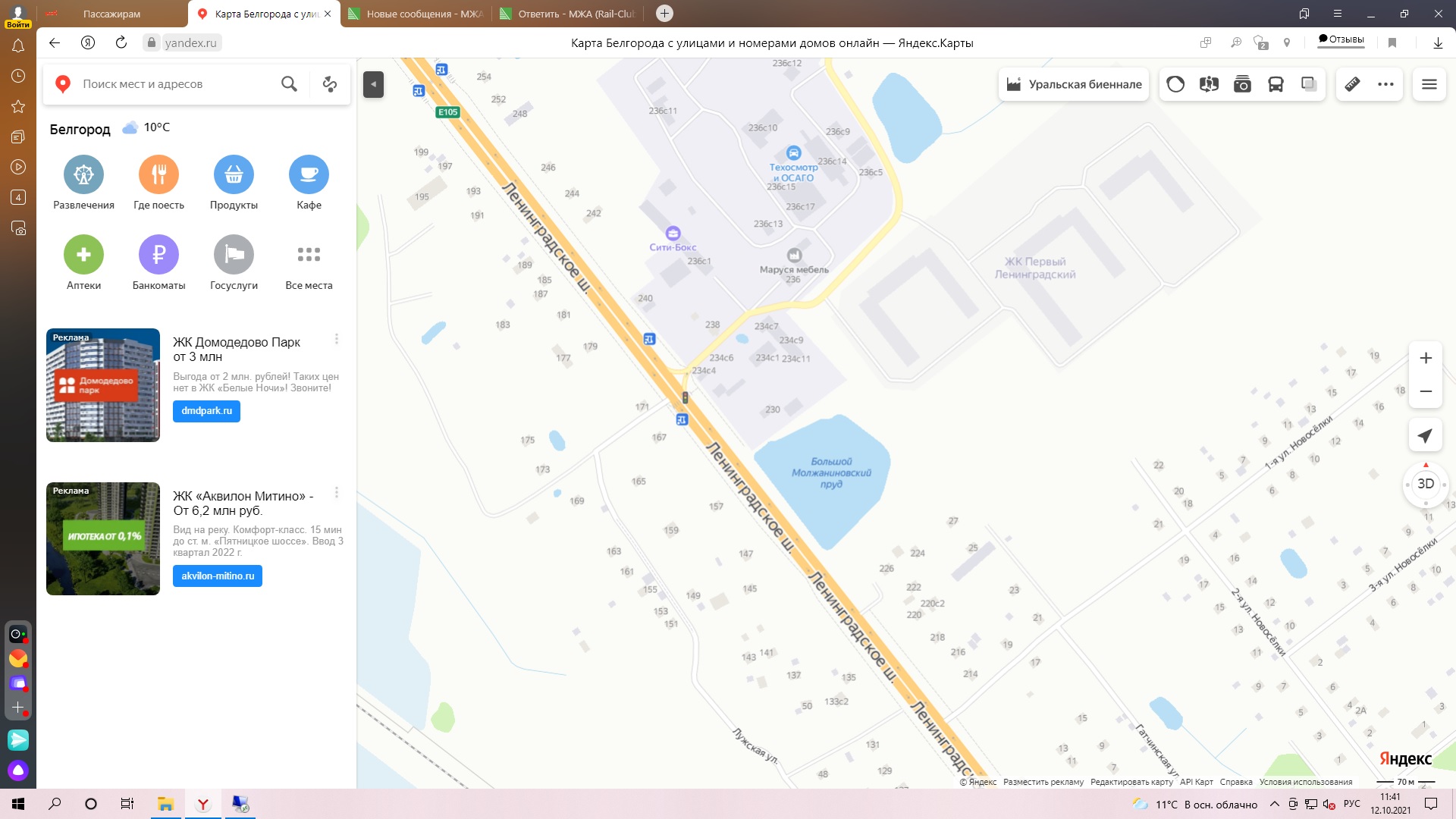Expand the more tools ellipsis menu
Image resolution: width=1456 pixels, height=819 pixels.
pyautogui.click(x=1385, y=84)
